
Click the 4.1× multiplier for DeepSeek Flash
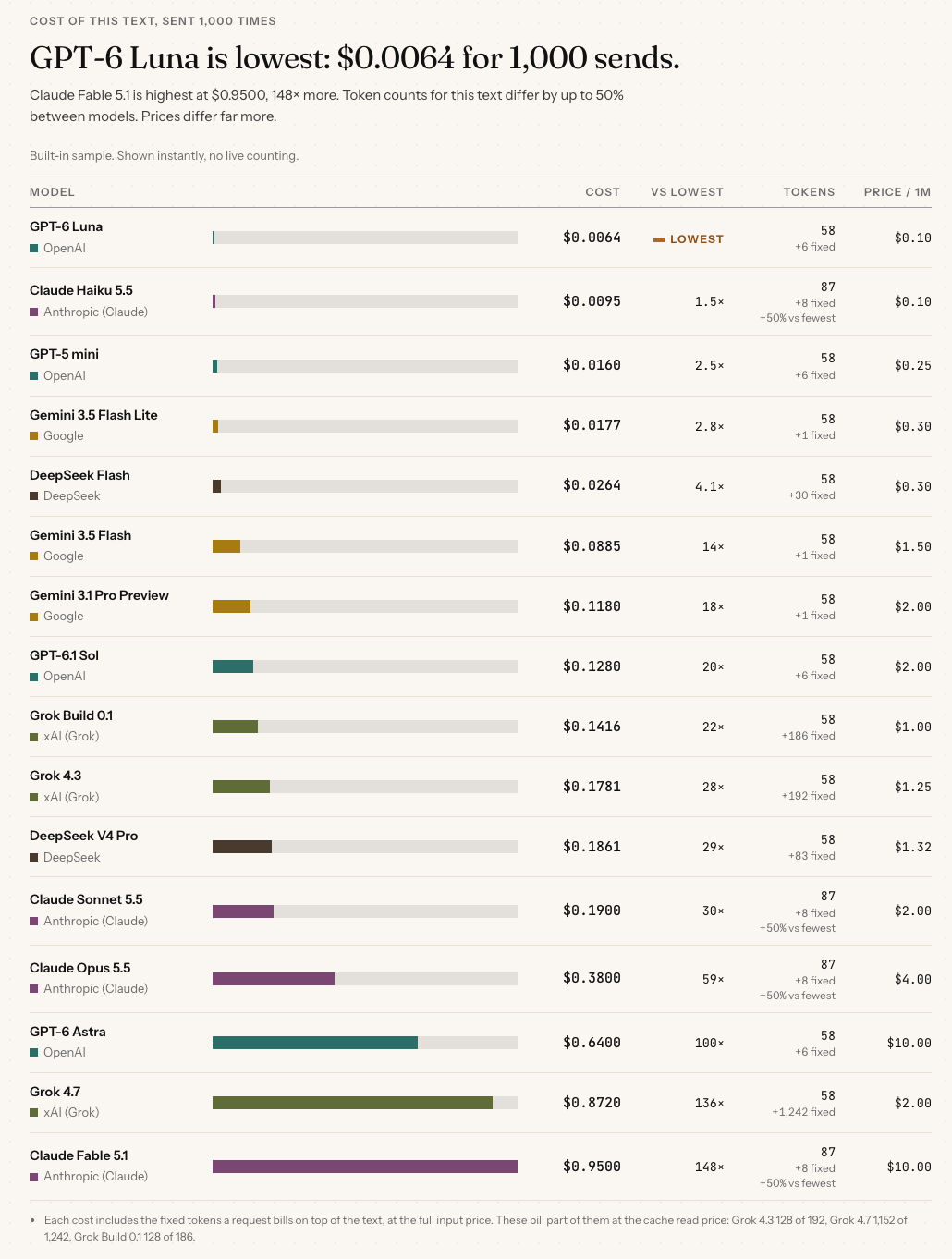point(710,486)
